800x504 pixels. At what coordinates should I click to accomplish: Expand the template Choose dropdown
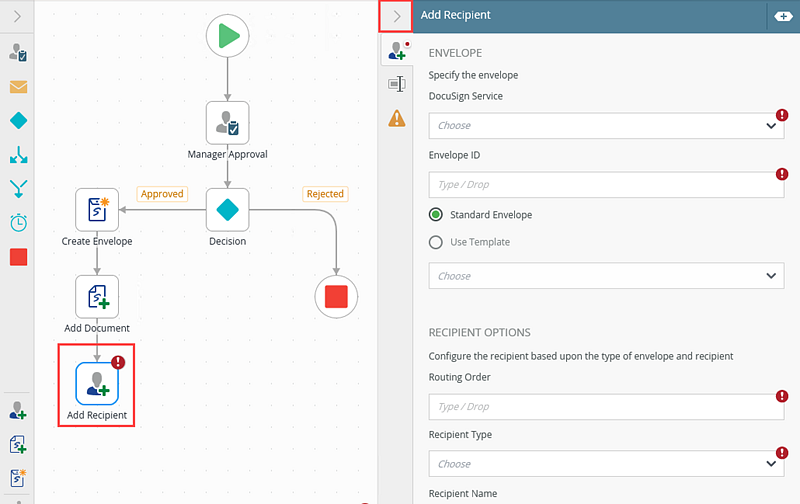click(x=607, y=276)
